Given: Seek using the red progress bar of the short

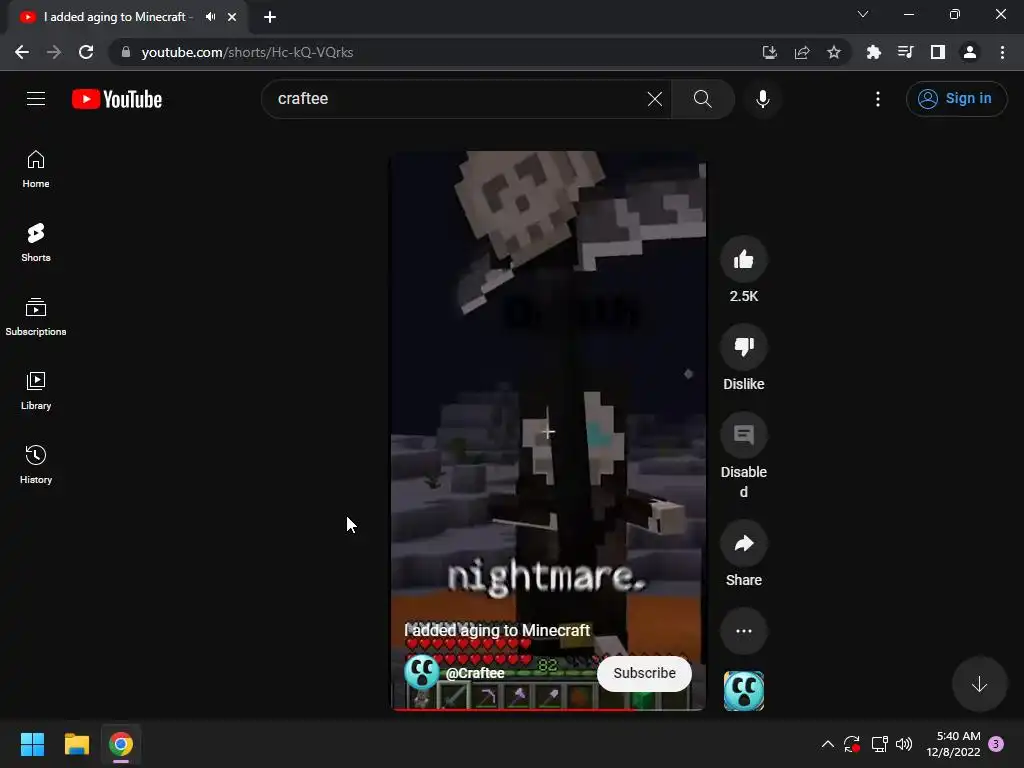Looking at the screenshot, I should (x=548, y=709).
